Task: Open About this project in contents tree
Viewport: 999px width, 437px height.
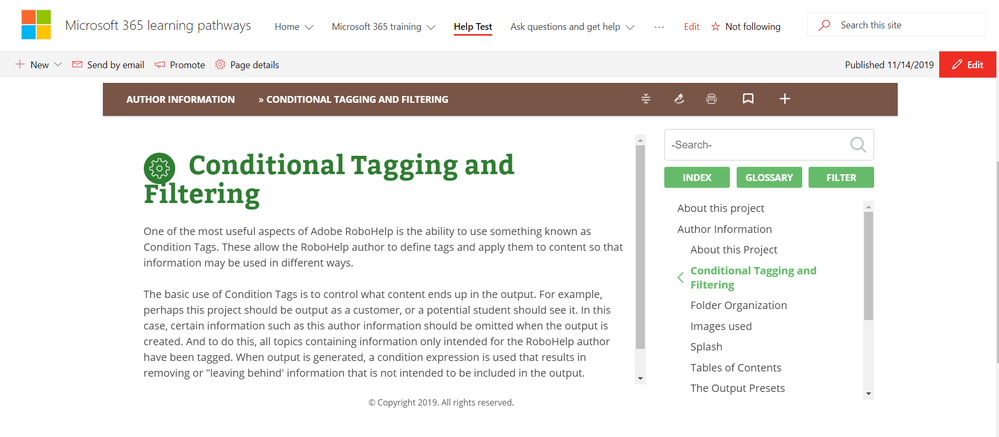Action: [721, 208]
